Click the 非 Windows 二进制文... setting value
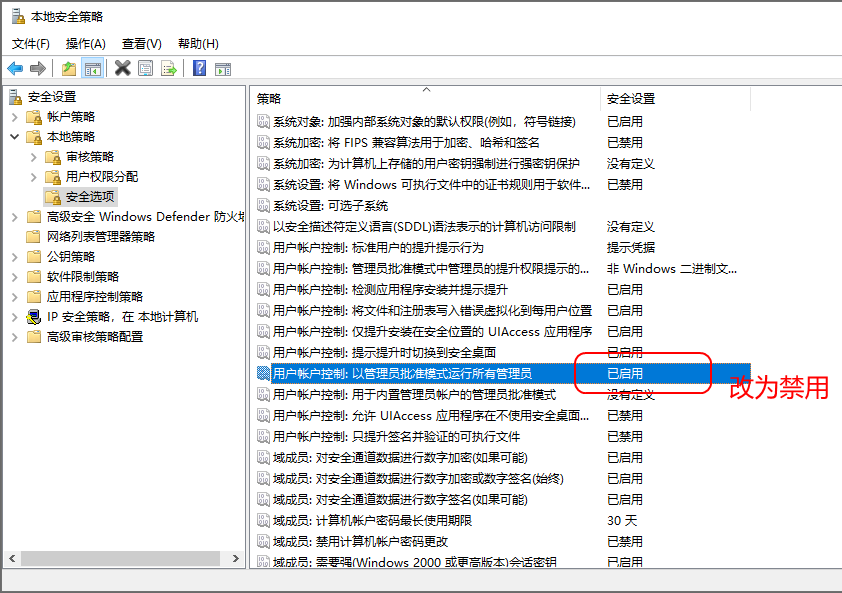This screenshot has width=842, height=593. click(672, 269)
